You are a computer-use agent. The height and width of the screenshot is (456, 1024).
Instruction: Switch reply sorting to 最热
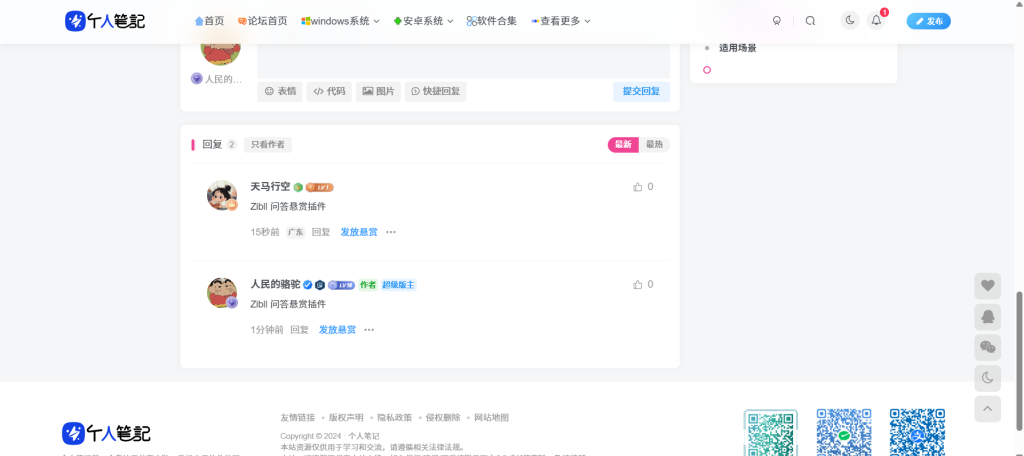pyautogui.click(x=654, y=145)
